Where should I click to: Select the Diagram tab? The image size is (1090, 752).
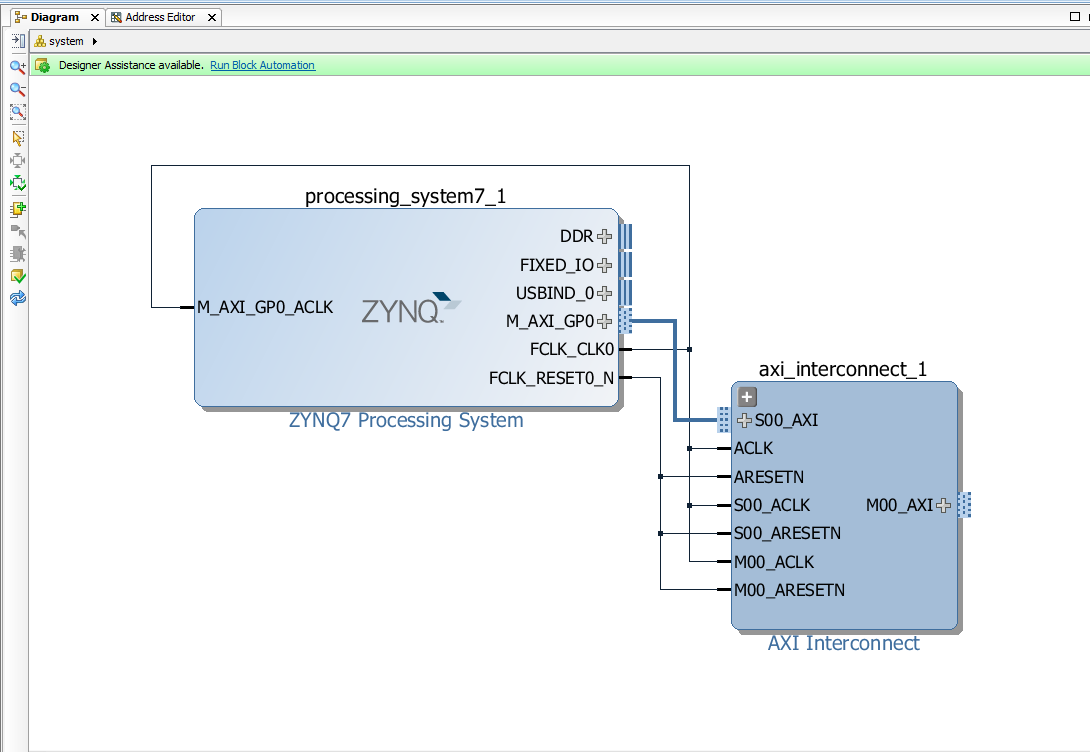pos(54,17)
